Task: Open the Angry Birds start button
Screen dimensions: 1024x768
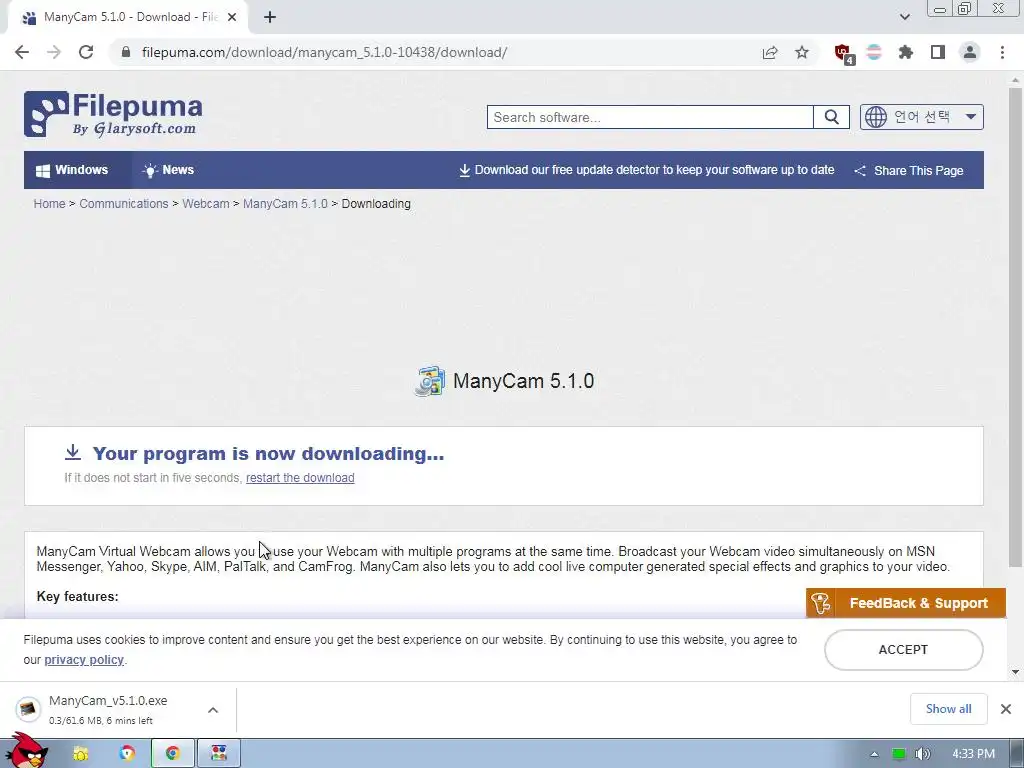Action: click(26, 751)
